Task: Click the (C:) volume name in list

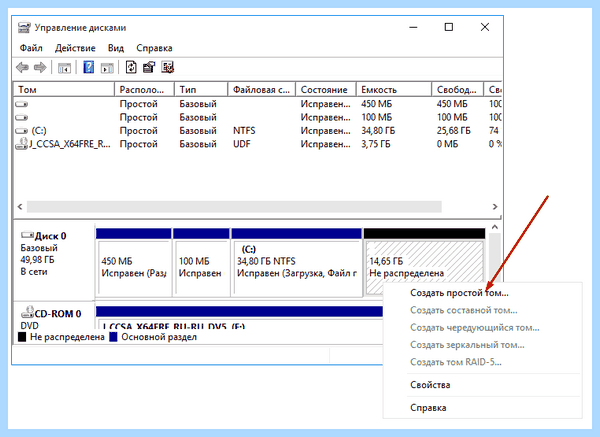Action: click(x=39, y=131)
